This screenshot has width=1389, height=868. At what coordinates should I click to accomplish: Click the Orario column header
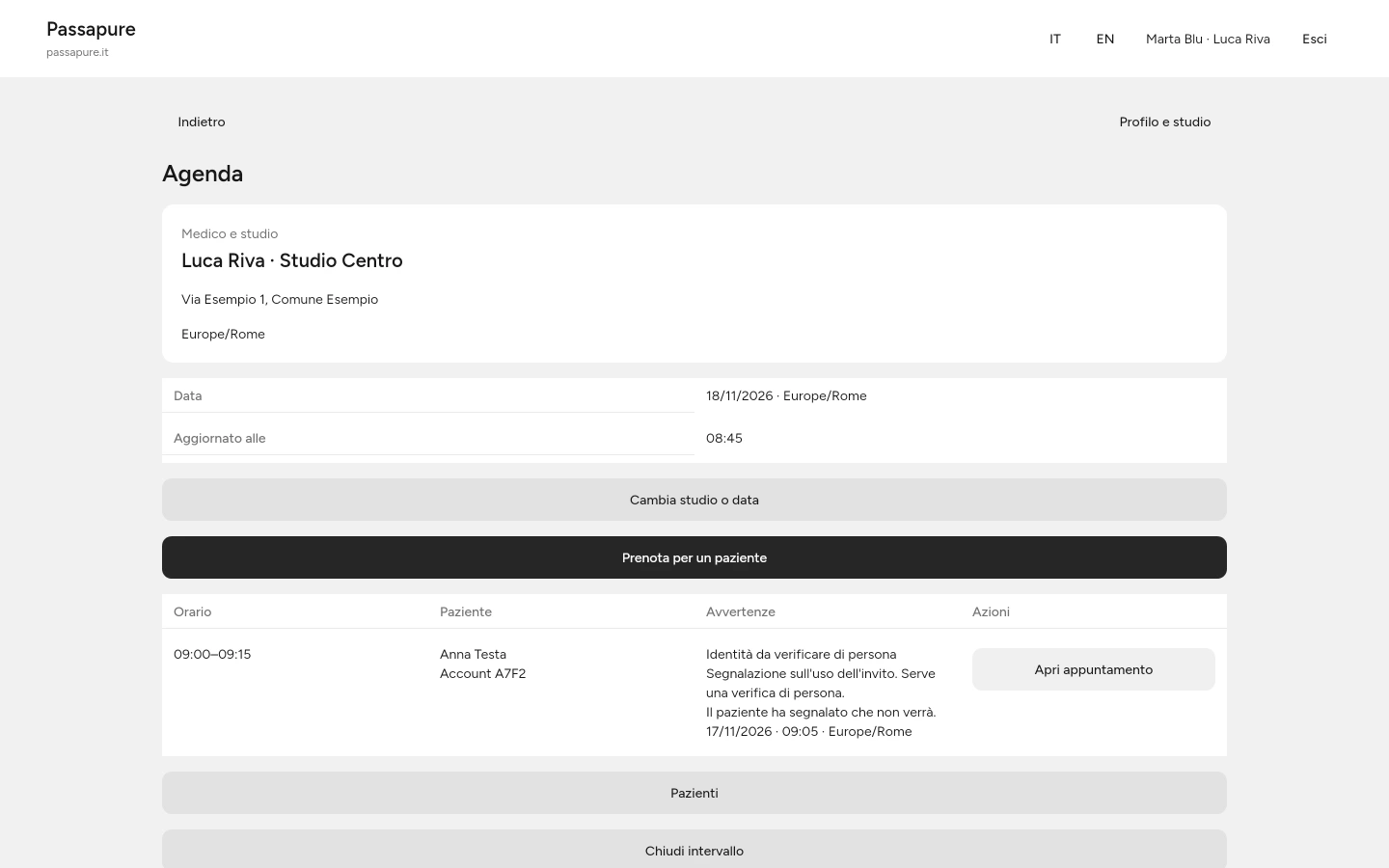click(192, 611)
